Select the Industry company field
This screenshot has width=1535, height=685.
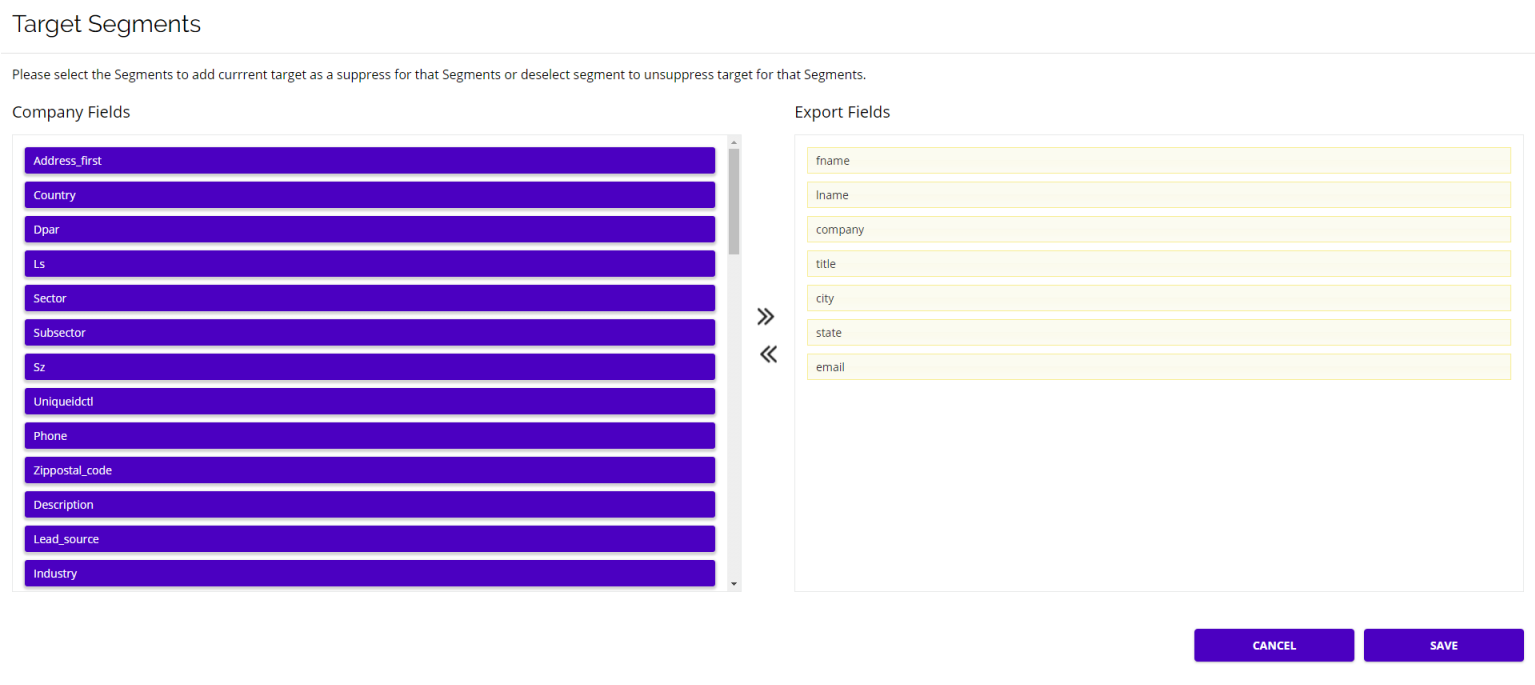coord(369,573)
